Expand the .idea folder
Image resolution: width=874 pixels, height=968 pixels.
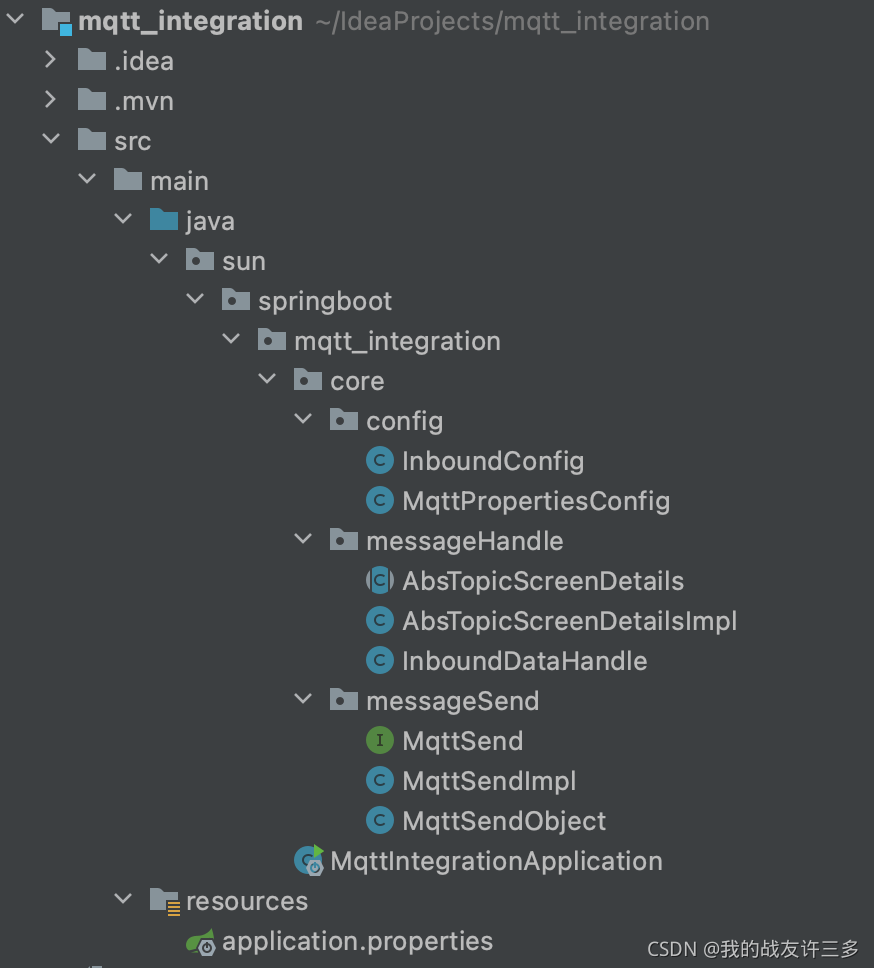(51, 60)
